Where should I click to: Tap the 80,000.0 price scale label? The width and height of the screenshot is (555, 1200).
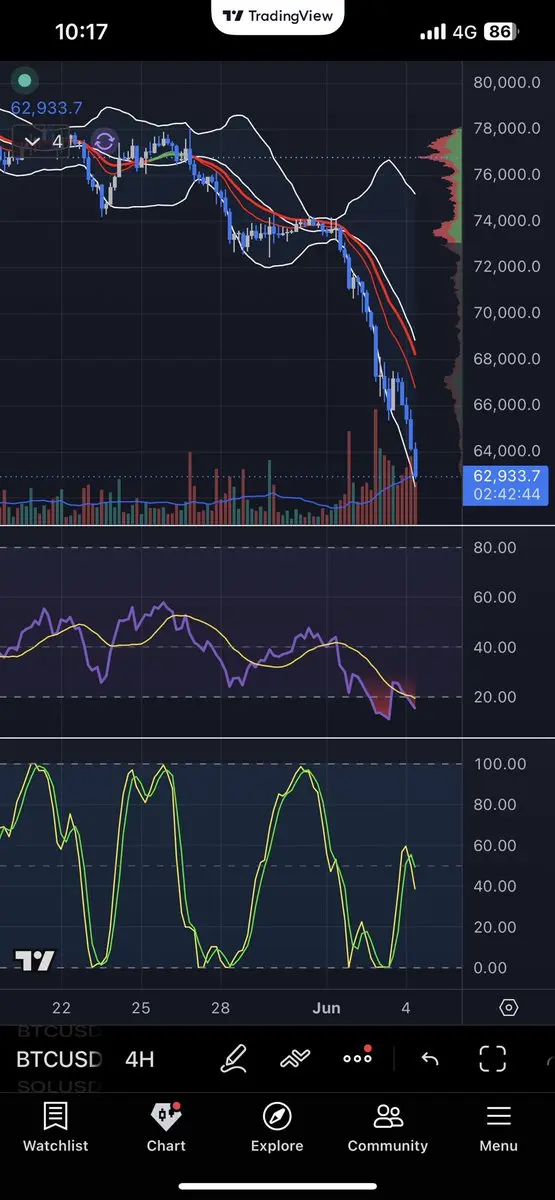pos(507,83)
